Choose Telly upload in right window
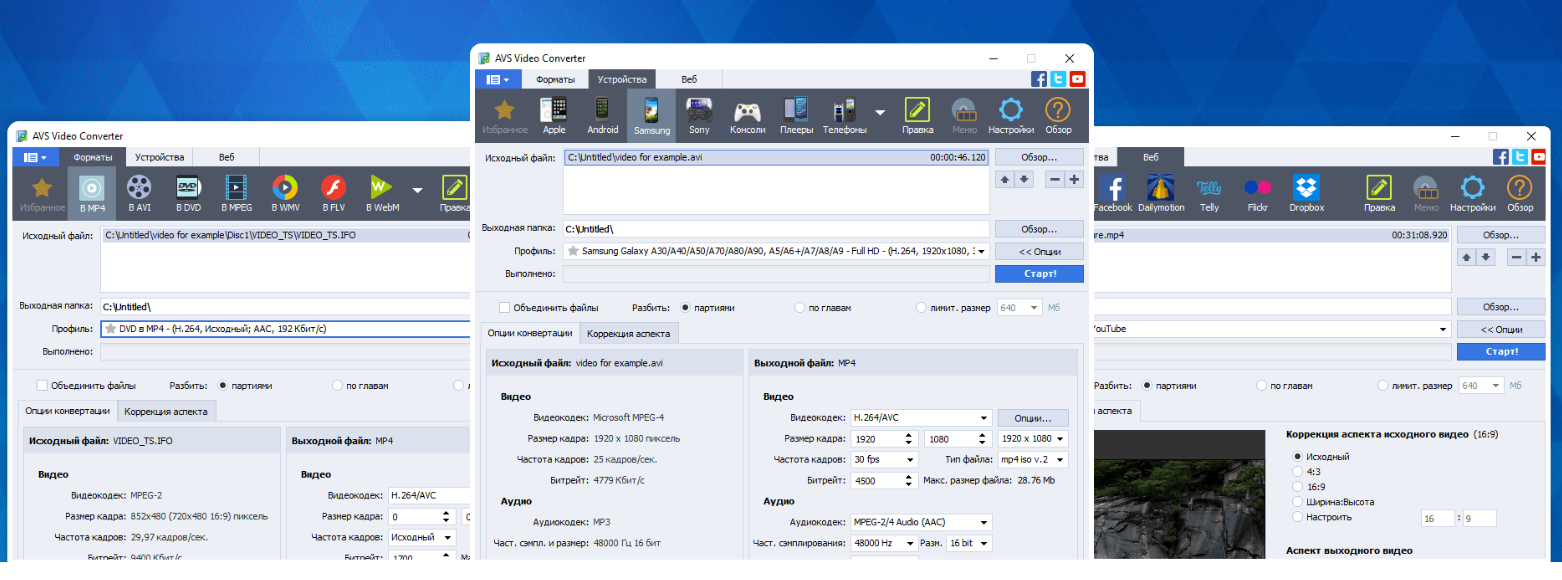This screenshot has height=580, width=1562. tap(1209, 193)
